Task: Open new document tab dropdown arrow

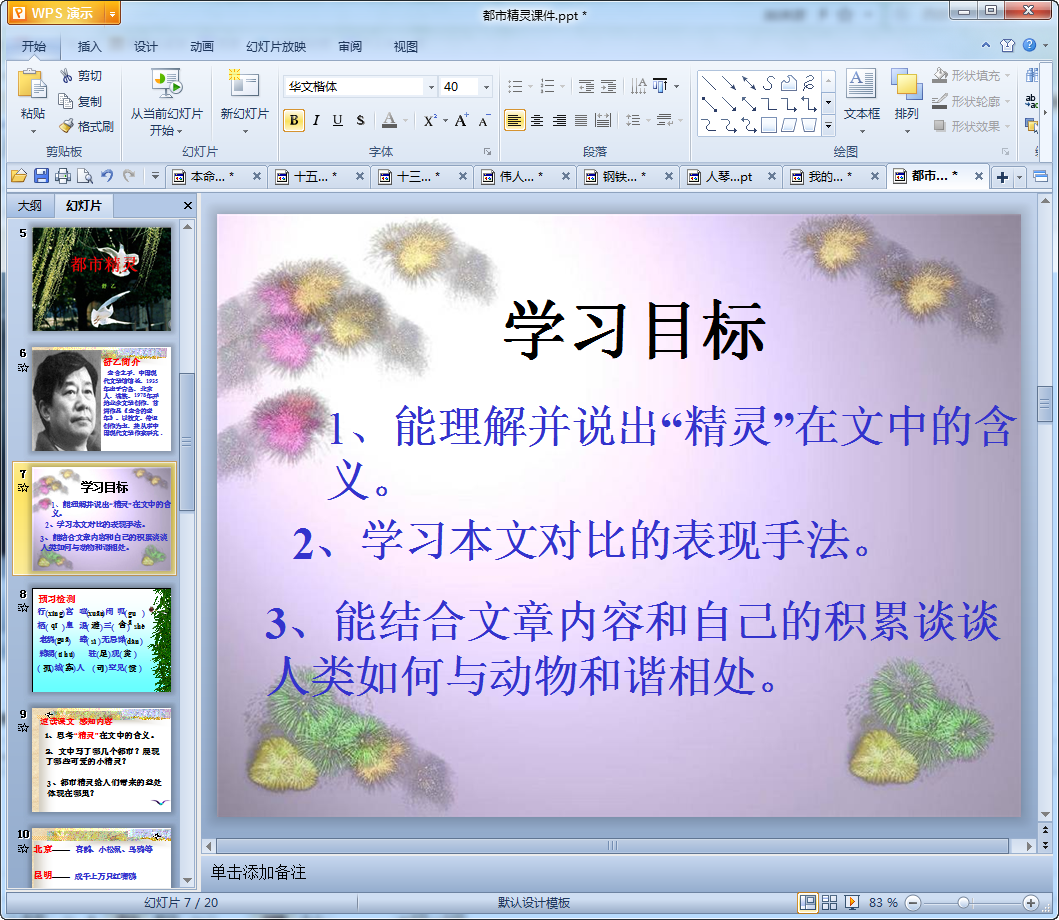Action: (x=1020, y=177)
